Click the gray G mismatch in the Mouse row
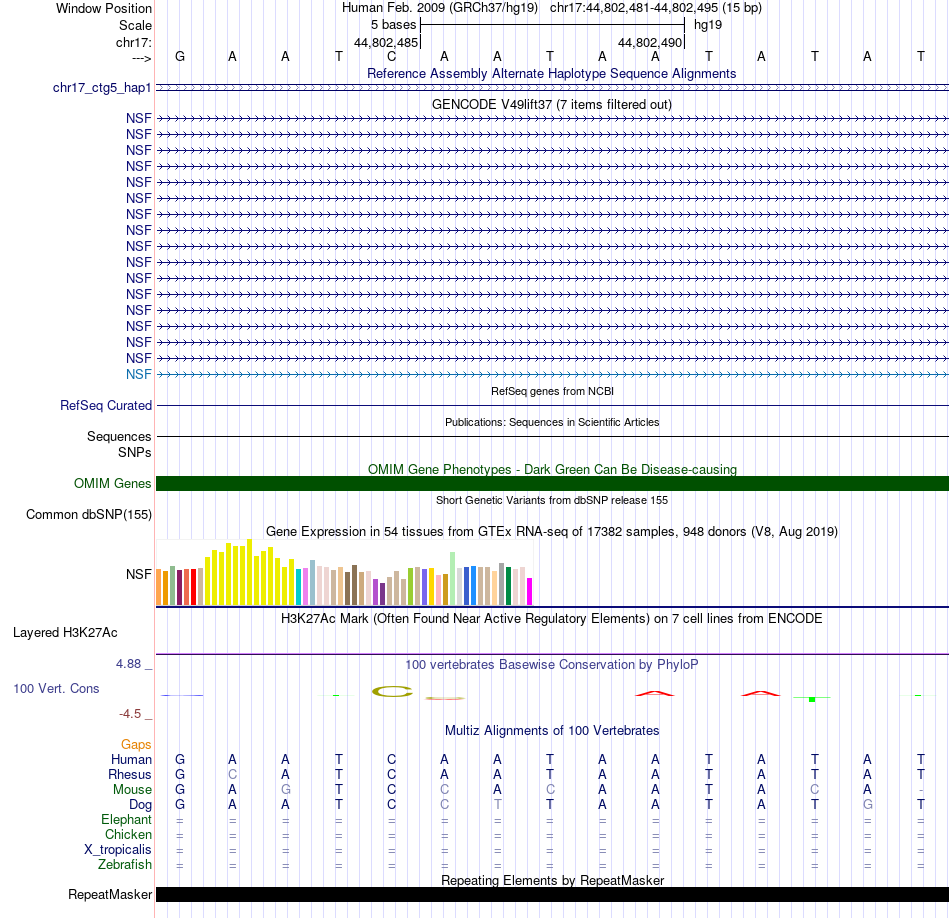 point(285,790)
